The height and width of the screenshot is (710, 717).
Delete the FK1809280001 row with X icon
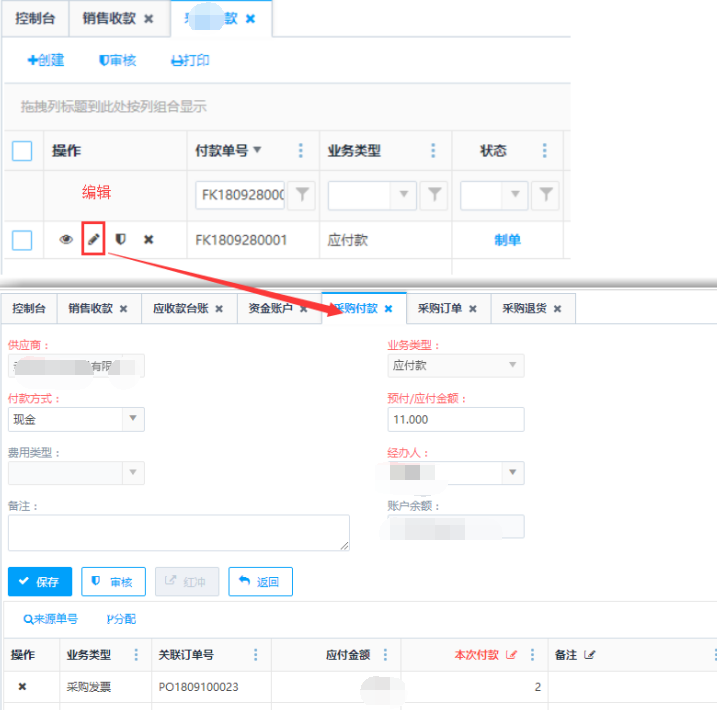pos(149,240)
